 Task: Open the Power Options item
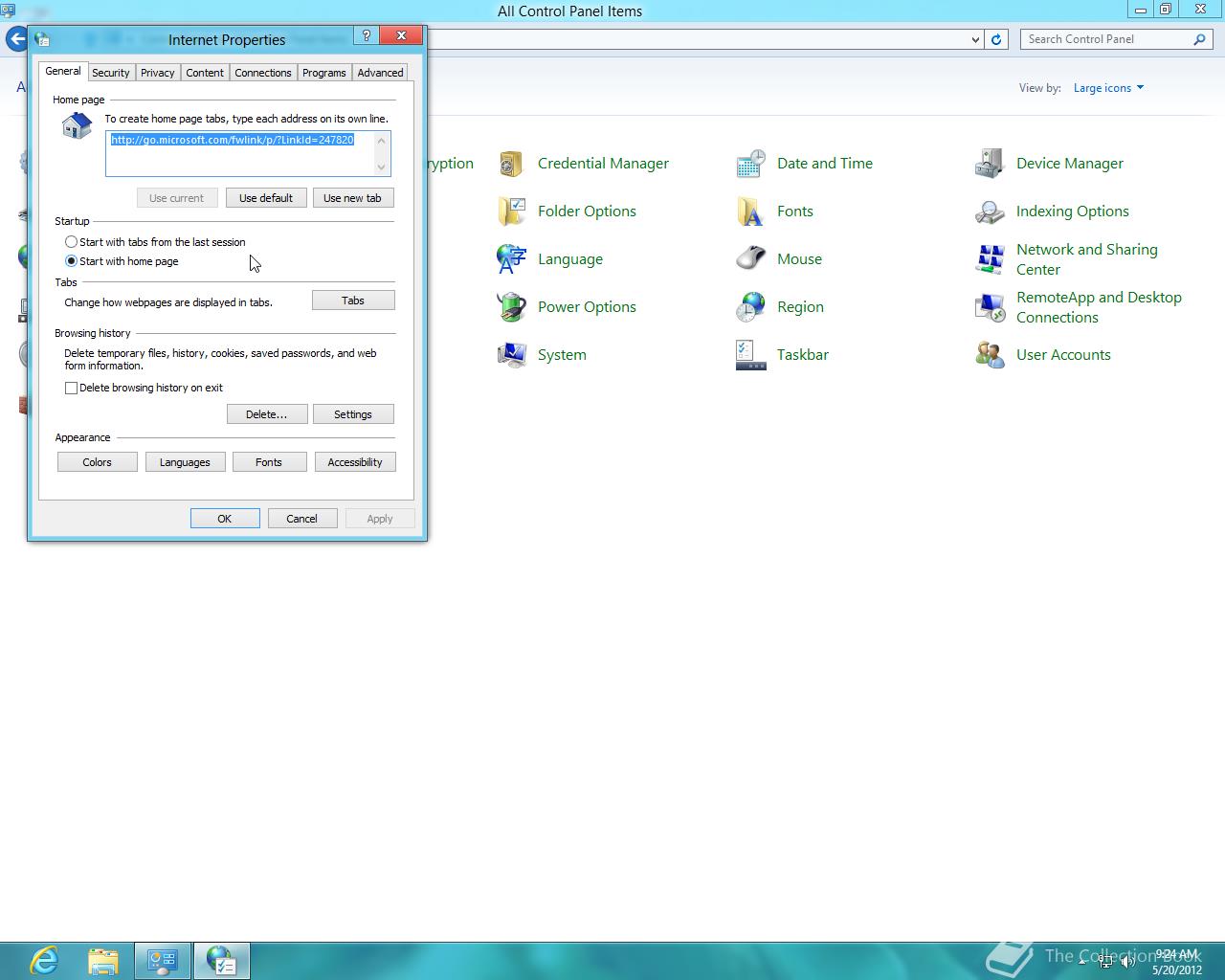(x=587, y=306)
